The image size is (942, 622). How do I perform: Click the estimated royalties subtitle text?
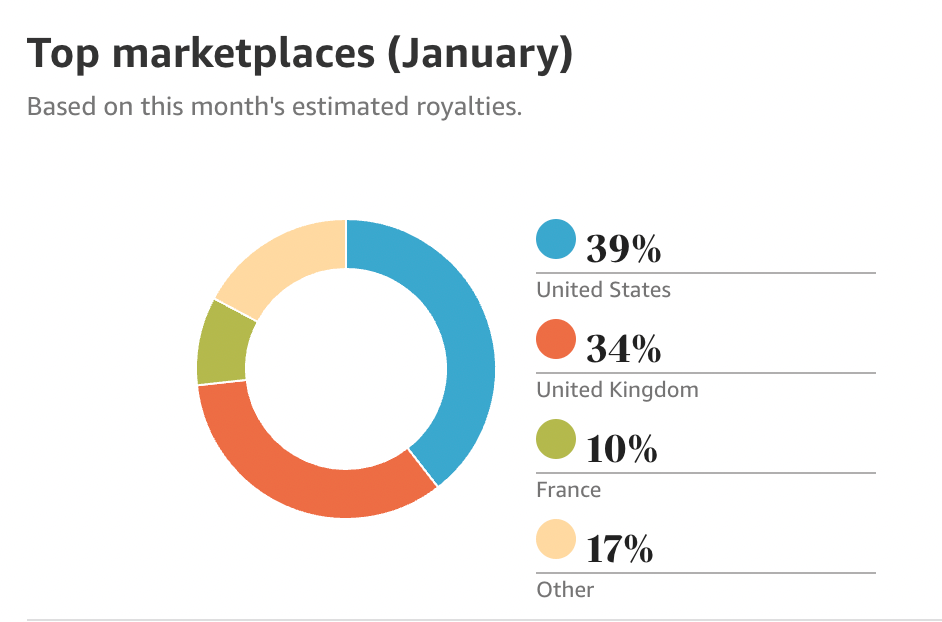(x=274, y=106)
